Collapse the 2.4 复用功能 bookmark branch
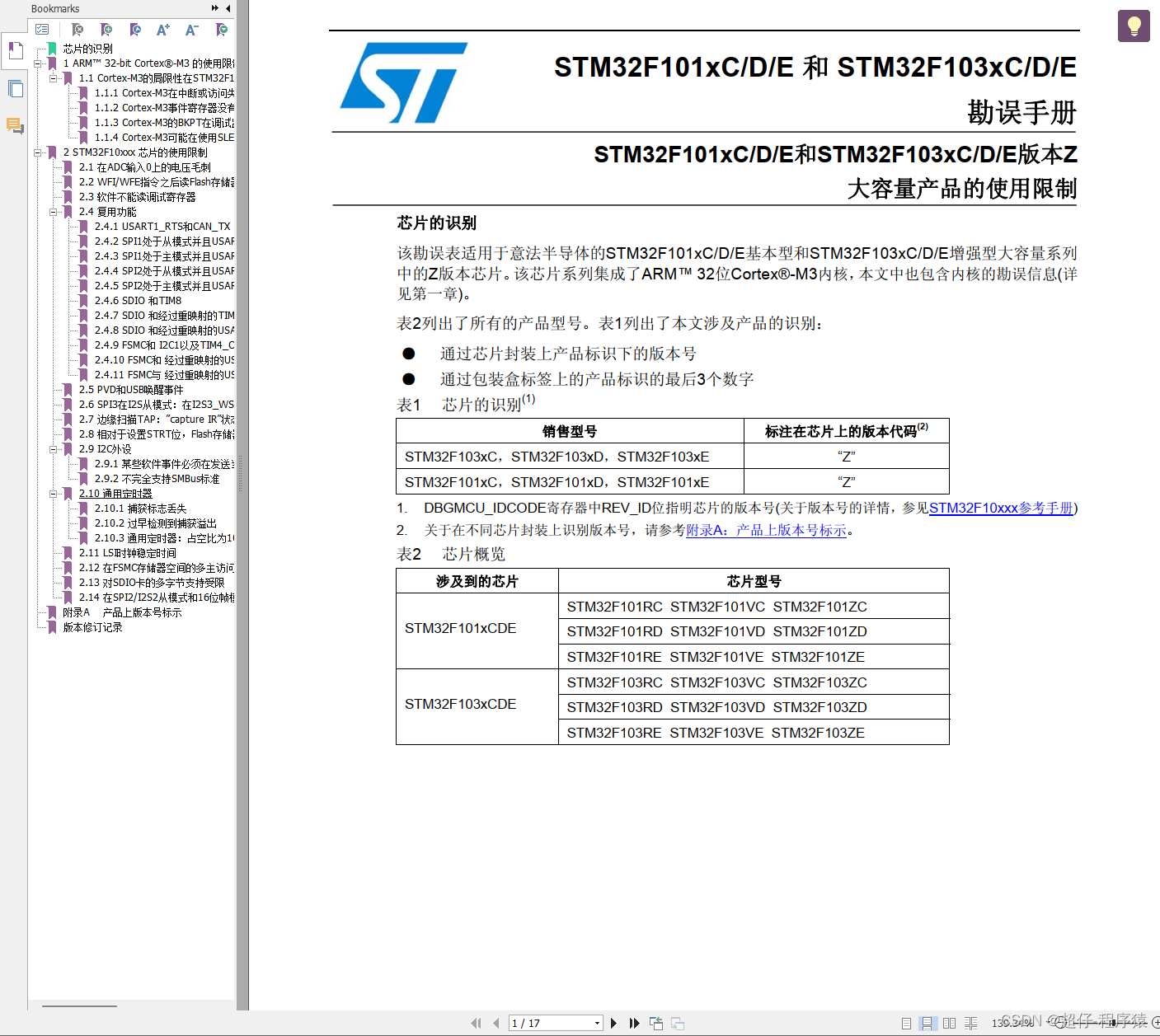 point(54,211)
